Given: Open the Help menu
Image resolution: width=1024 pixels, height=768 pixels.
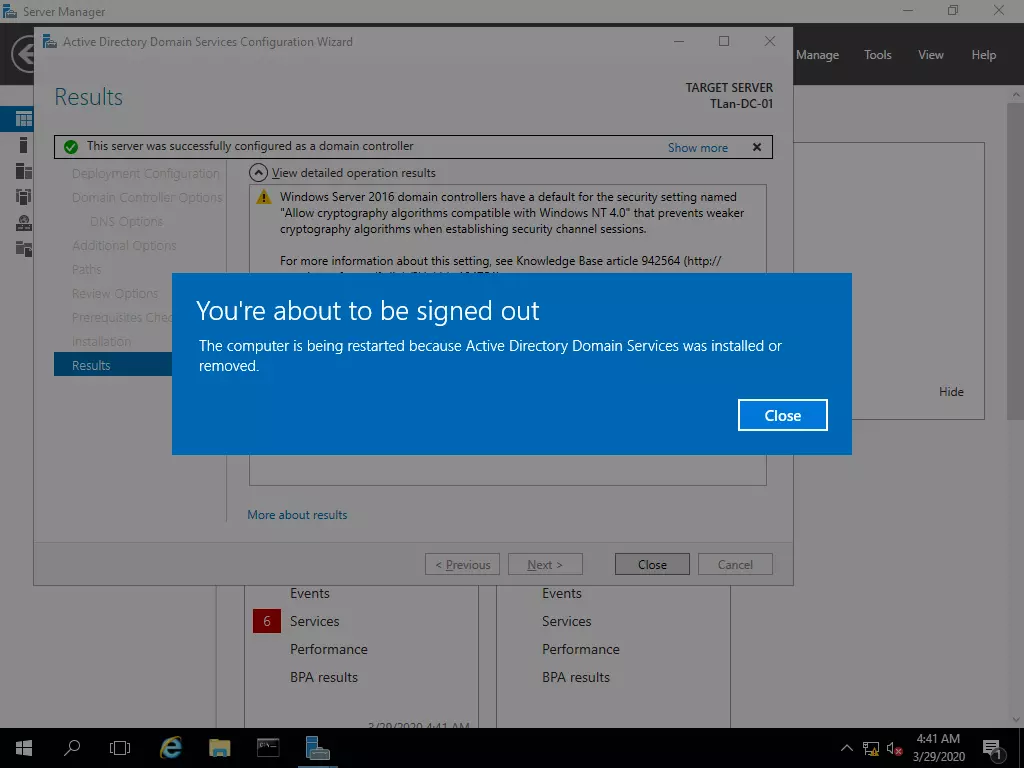Looking at the screenshot, I should (x=984, y=55).
